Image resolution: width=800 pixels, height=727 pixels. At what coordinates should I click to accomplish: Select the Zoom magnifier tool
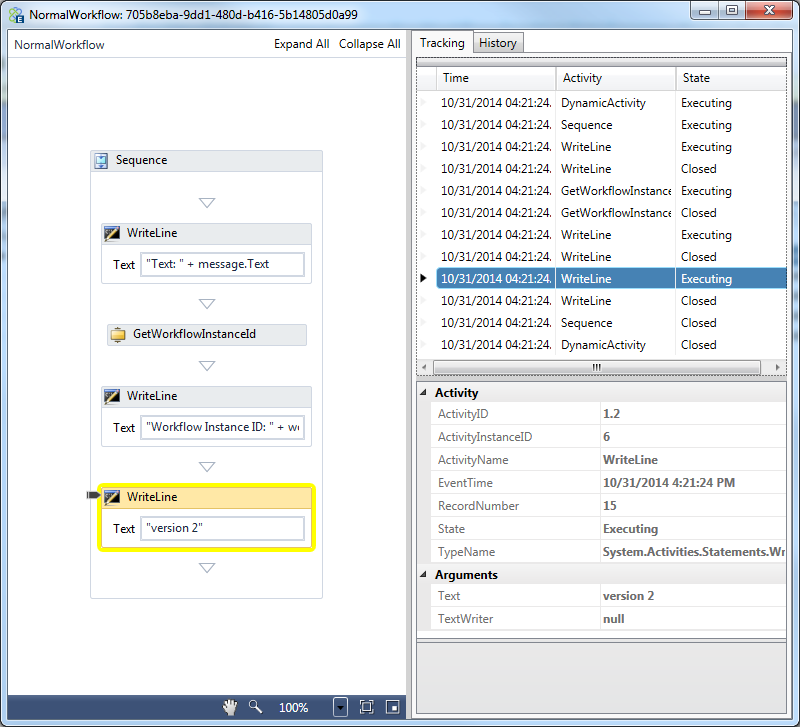click(x=255, y=707)
